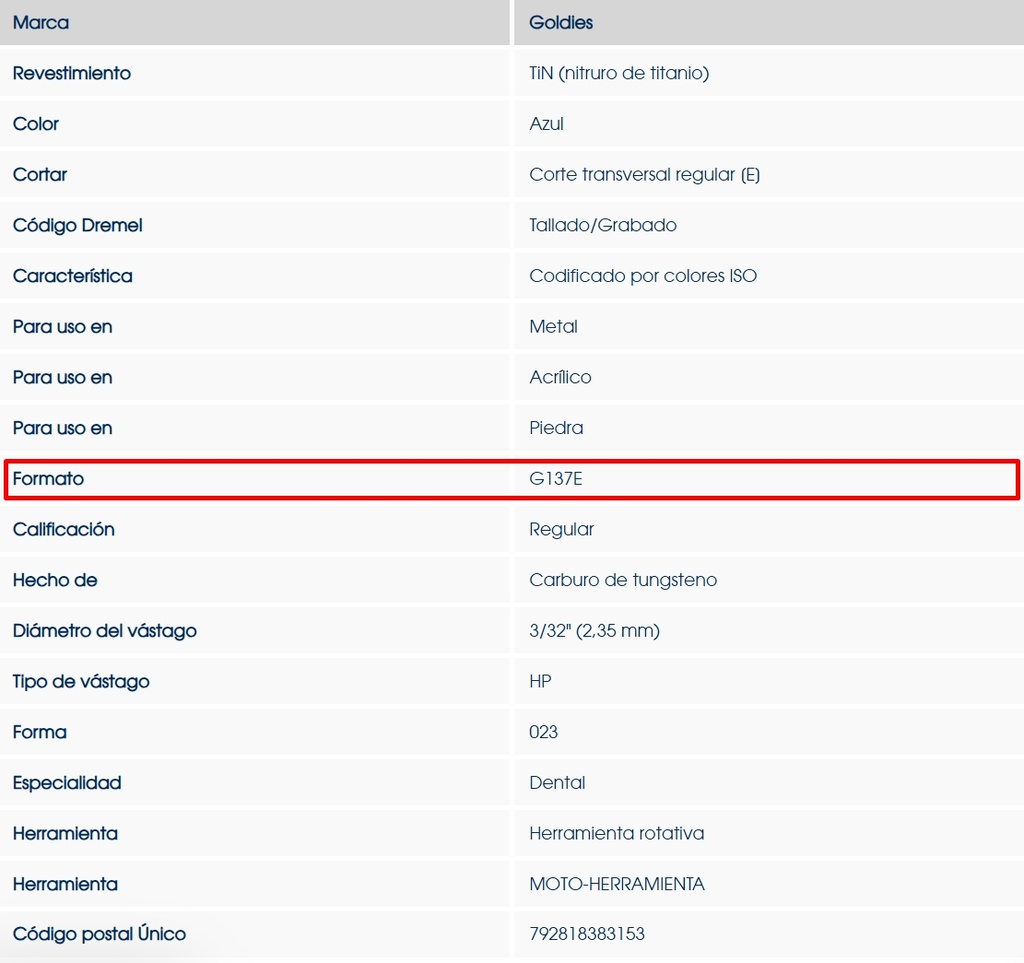Click the 3/32" (2,35 mm) diameter value

tap(594, 631)
